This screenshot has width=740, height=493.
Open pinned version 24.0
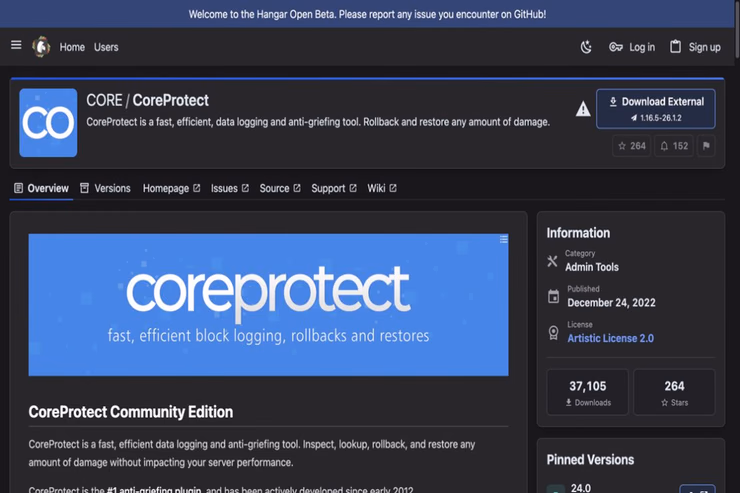click(x=580, y=488)
